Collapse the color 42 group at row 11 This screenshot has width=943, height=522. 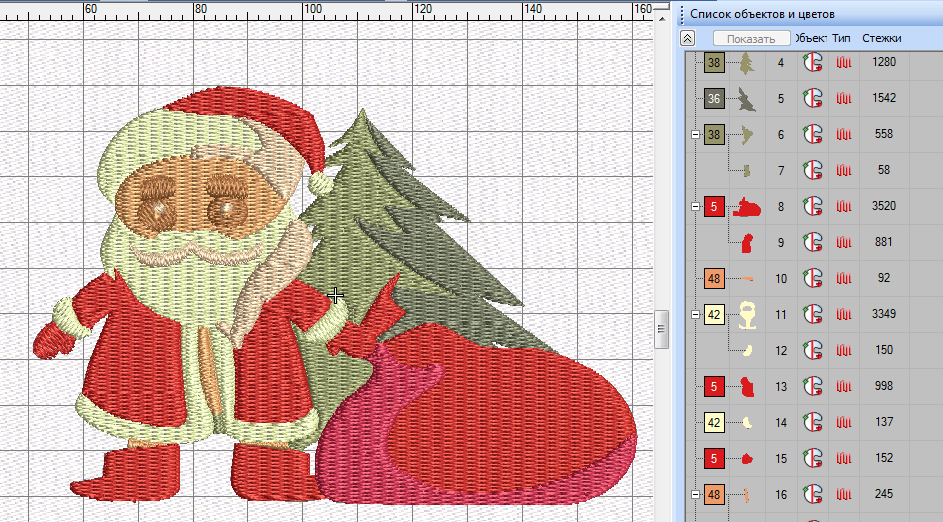pyautogui.click(x=695, y=314)
